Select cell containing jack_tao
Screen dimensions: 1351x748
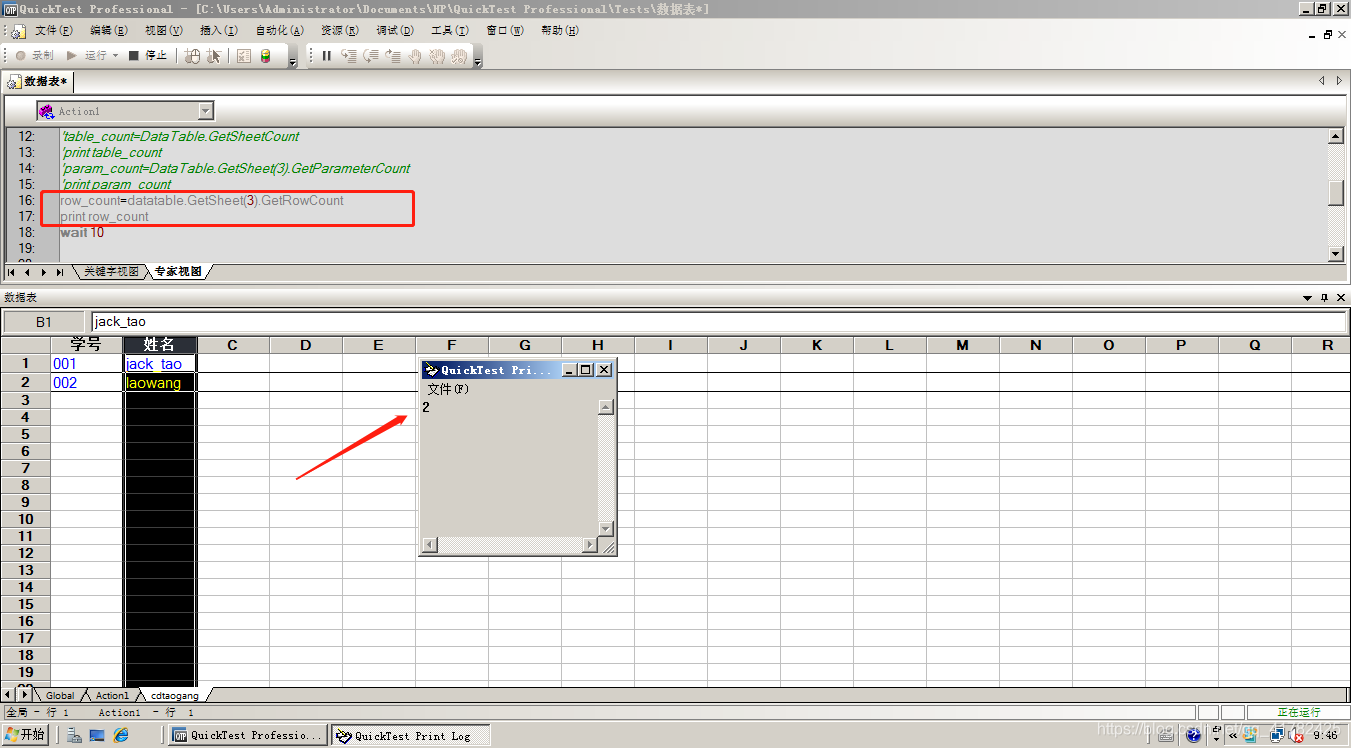click(x=160, y=364)
